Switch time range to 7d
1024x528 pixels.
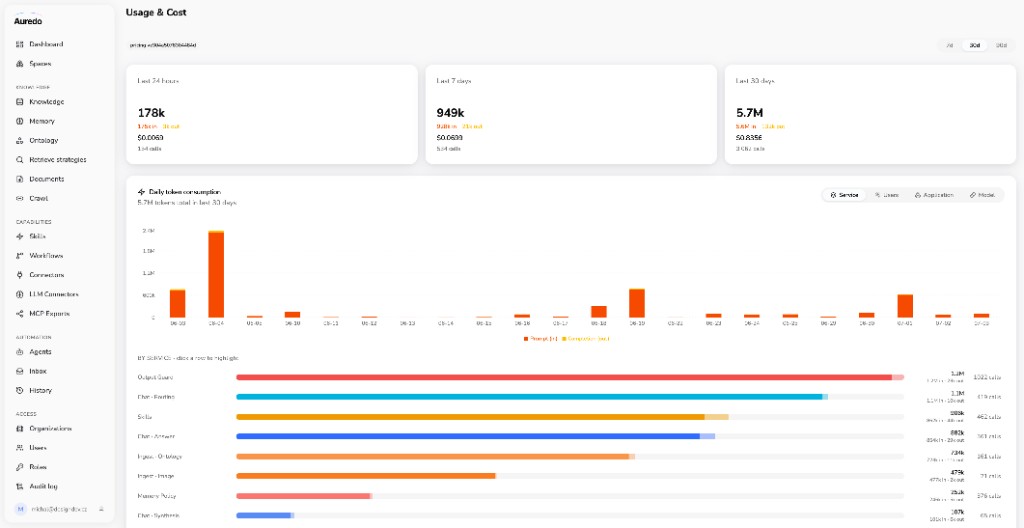[x=950, y=46]
